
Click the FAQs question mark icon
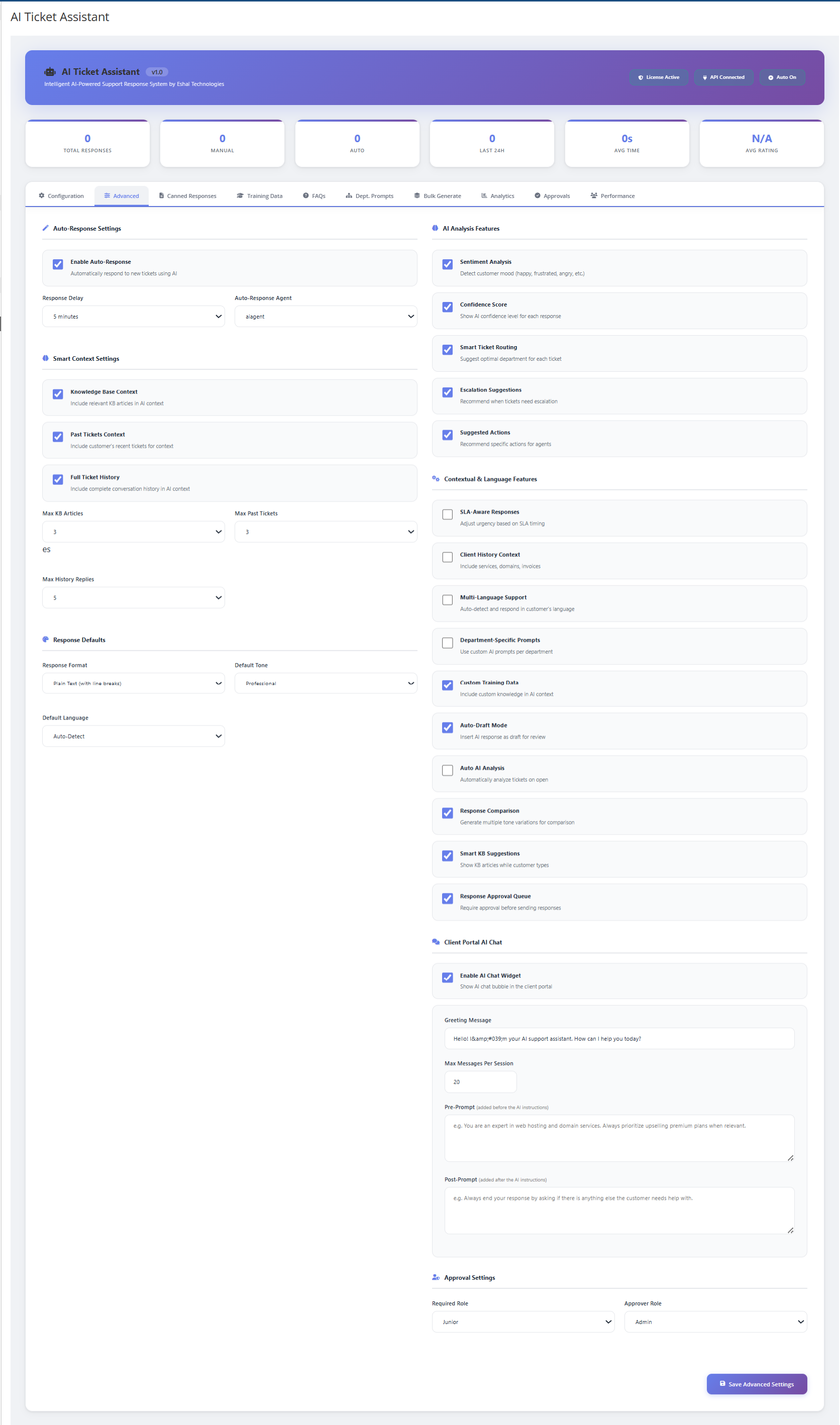click(x=305, y=195)
